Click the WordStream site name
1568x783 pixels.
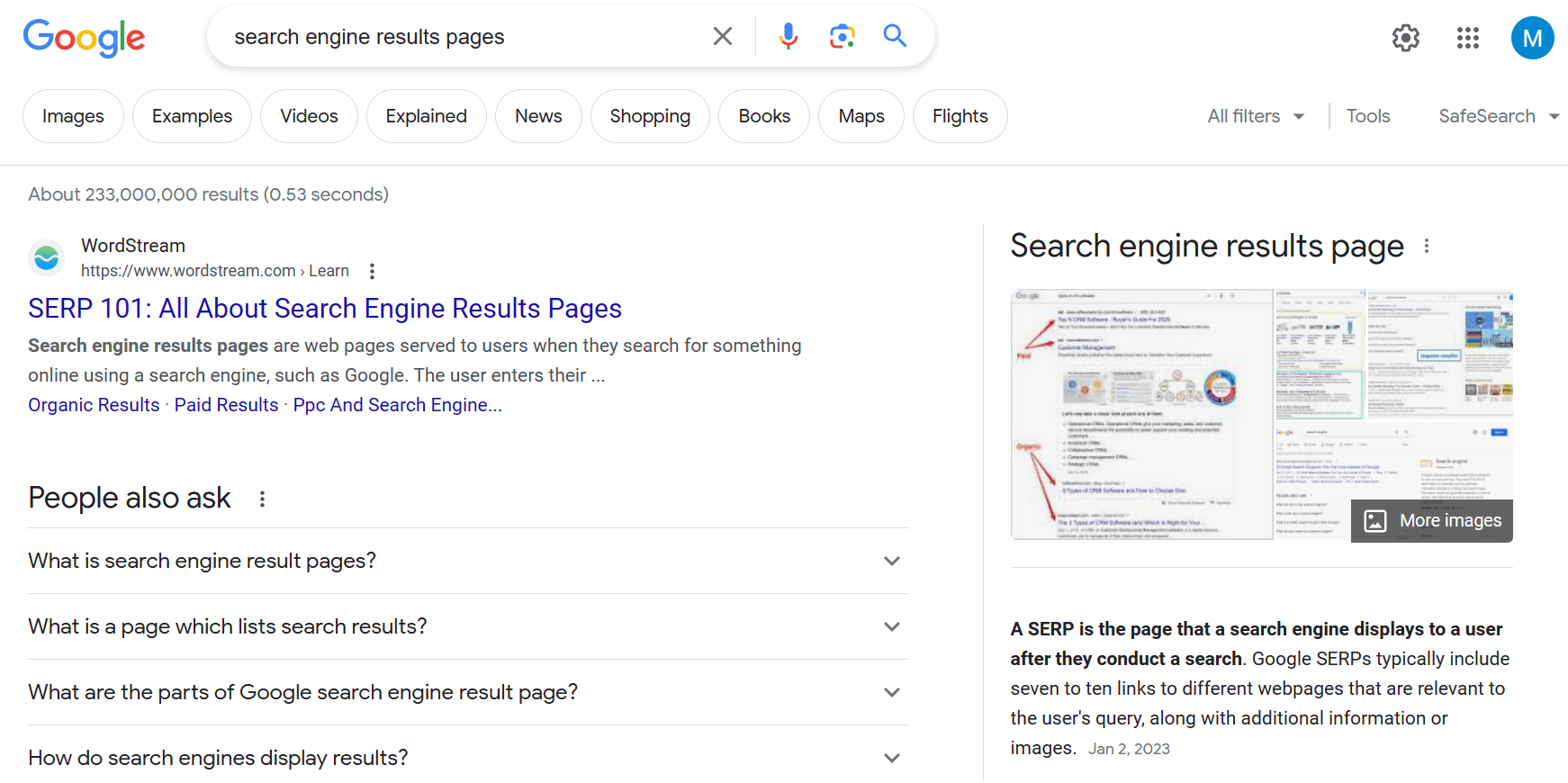pyautogui.click(x=133, y=246)
